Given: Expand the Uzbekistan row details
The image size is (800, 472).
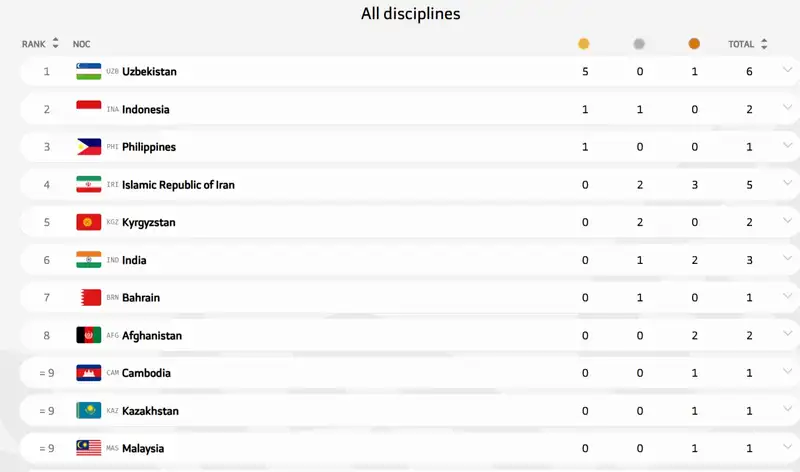Looking at the screenshot, I should [787, 71].
